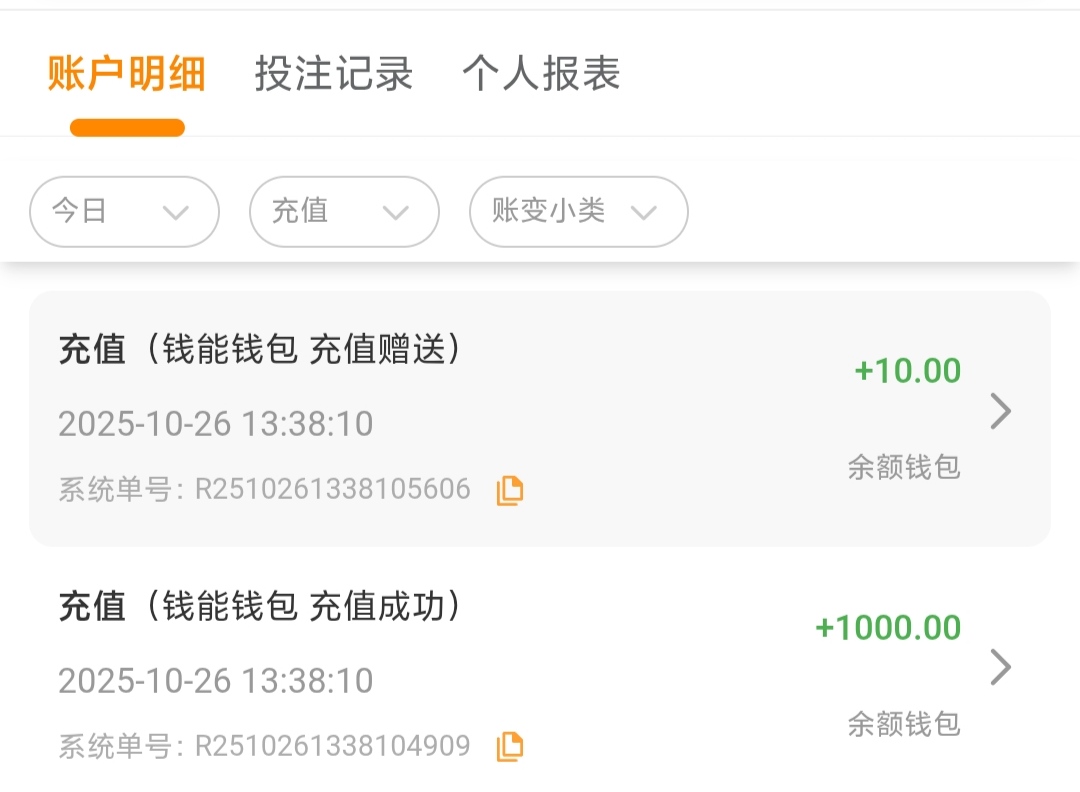Select the 充值成功 transaction title
Screen dimensions: 1080x792
coord(260,606)
